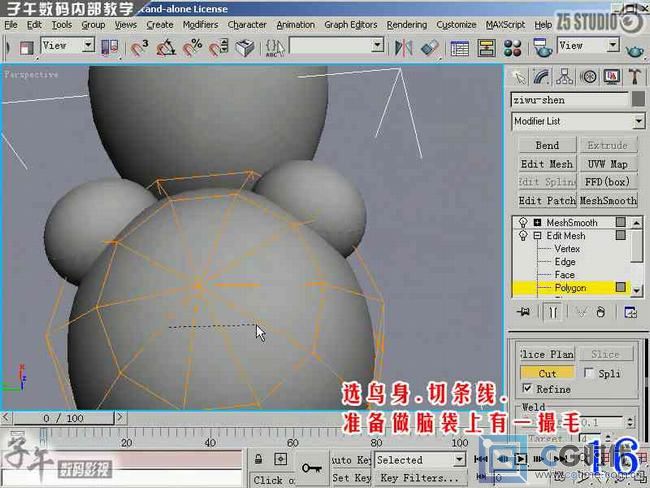The image size is (650, 488).
Task: Switch to the Motion command panel
Action: 589,77
